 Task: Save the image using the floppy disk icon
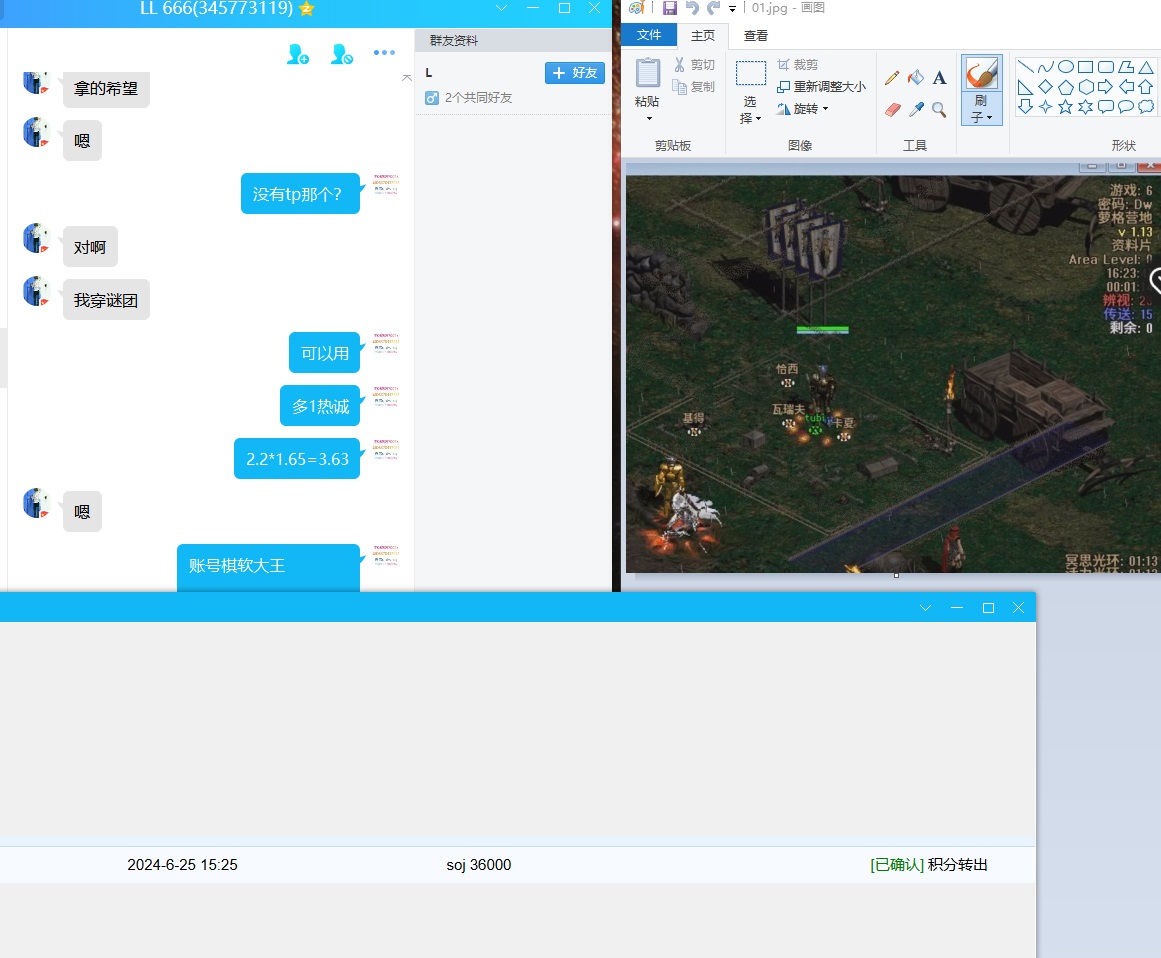(x=669, y=8)
